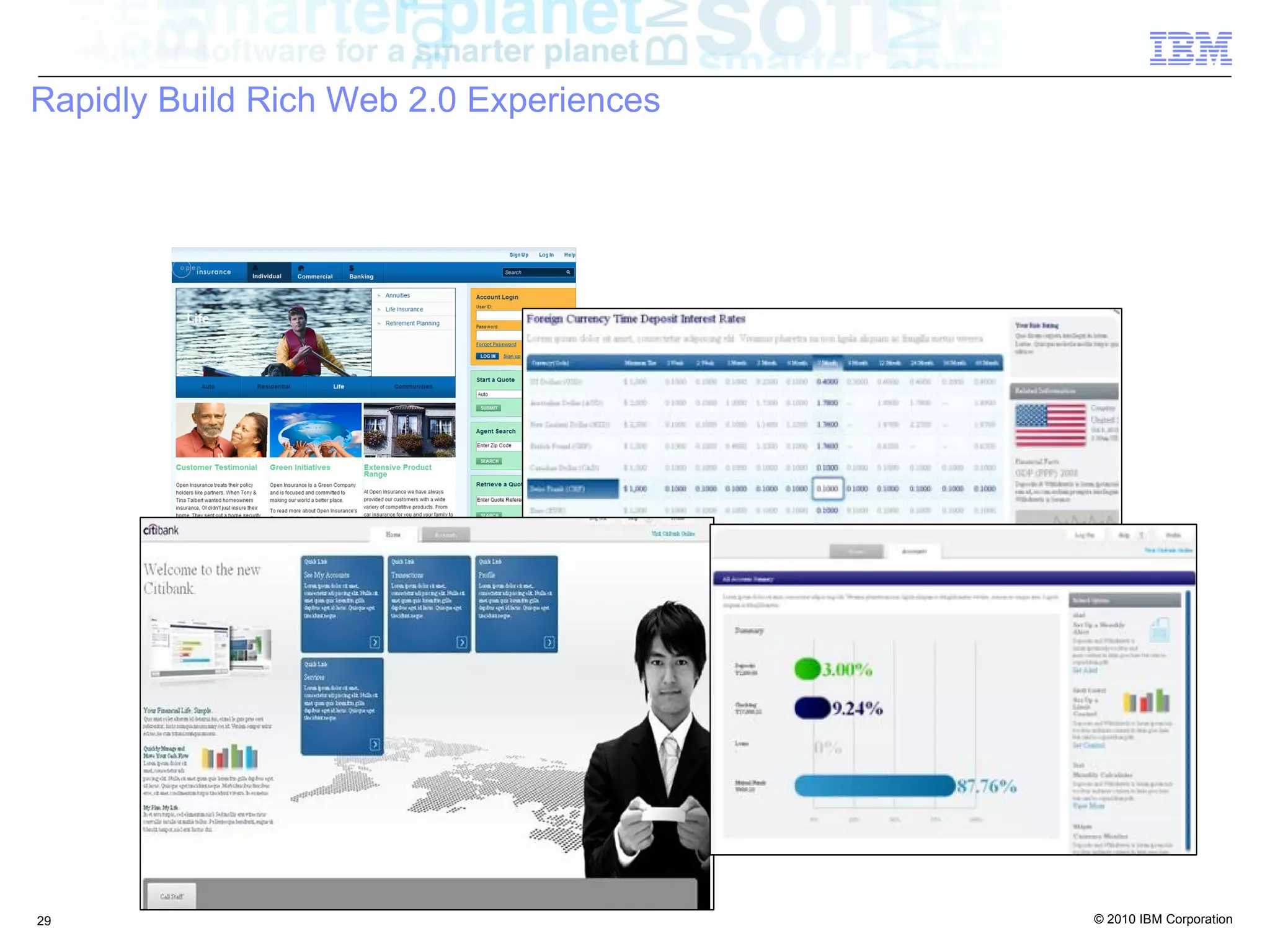Click the Citibank screens preview image
The width and height of the screenshot is (1270, 952).
pyautogui.click(x=211, y=649)
